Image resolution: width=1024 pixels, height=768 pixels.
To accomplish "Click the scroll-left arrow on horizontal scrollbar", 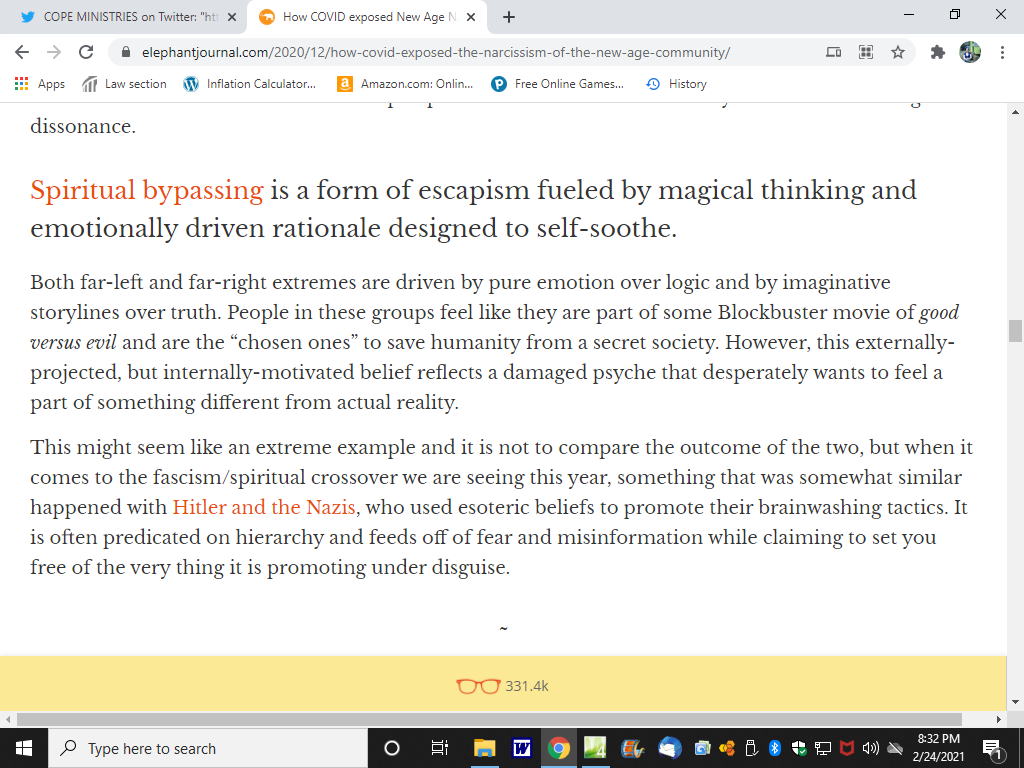I will click(8, 720).
